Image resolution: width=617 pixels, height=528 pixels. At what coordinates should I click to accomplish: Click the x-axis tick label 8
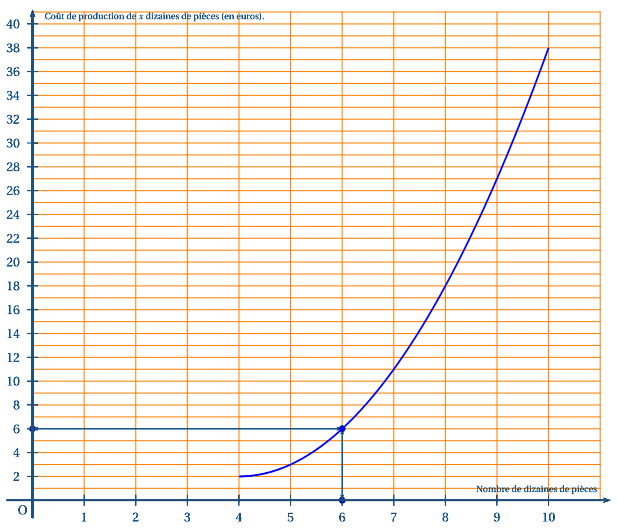445,517
